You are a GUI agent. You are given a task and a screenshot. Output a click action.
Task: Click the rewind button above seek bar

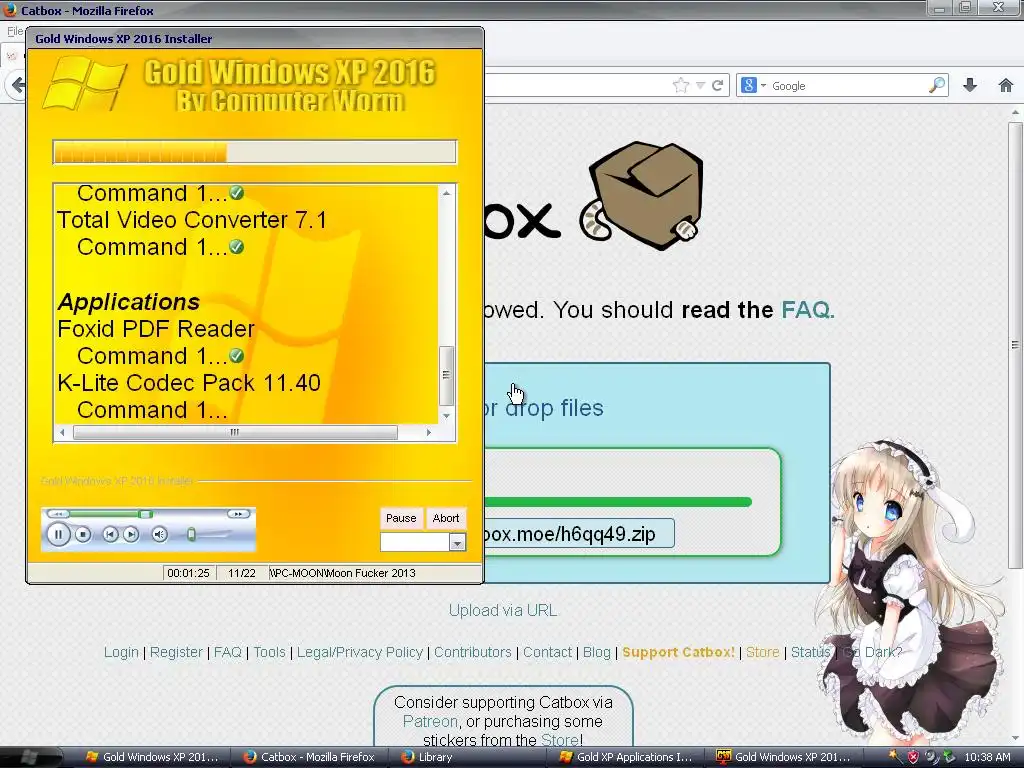[57, 514]
